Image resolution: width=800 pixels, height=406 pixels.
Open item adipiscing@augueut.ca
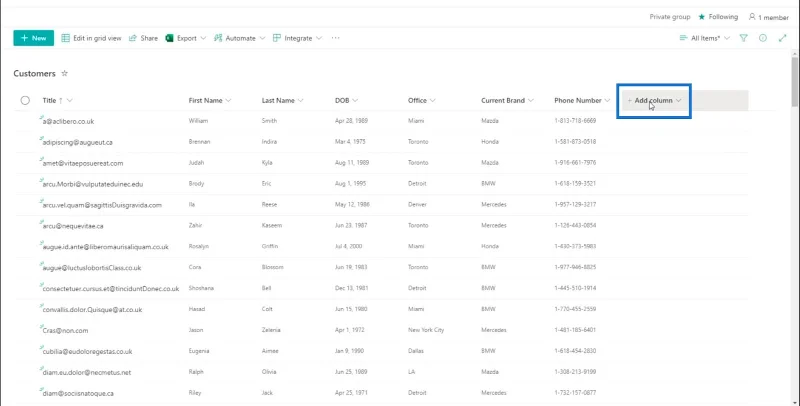click(78, 142)
